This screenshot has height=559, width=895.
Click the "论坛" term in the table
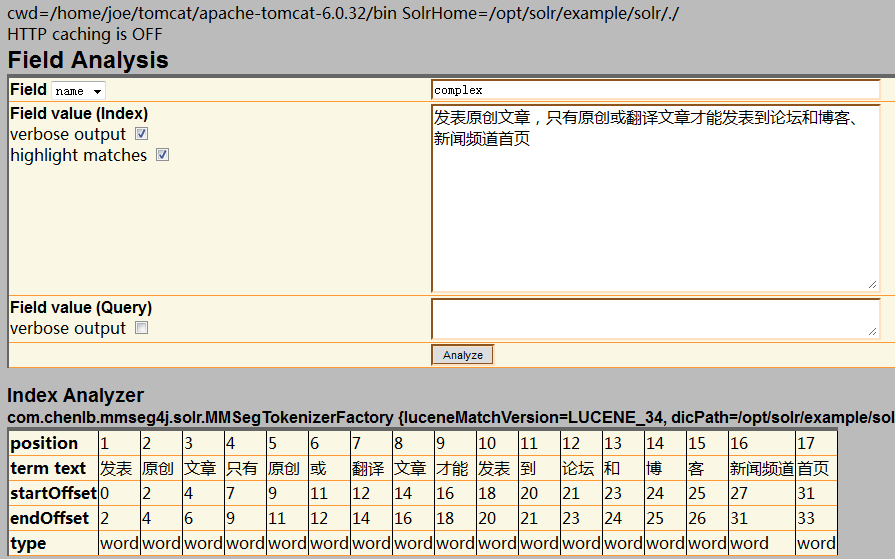[578, 468]
